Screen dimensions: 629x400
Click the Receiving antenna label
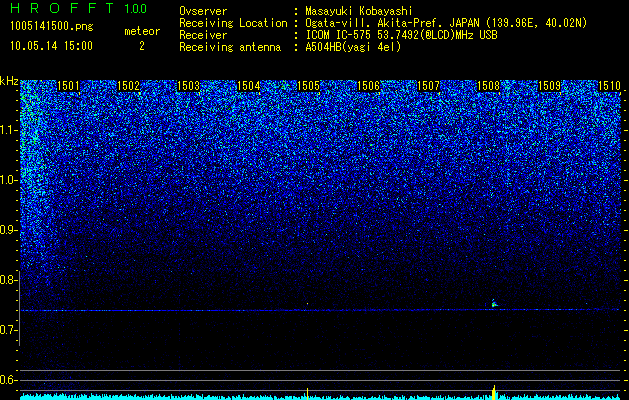pos(230,47)
